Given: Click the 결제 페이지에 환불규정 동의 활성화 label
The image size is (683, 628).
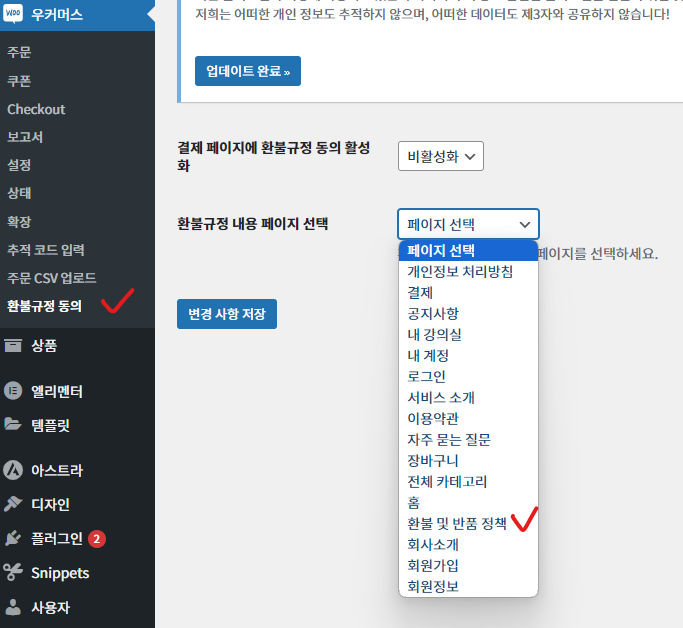Looking at the screenshot, I should point(274,157).
